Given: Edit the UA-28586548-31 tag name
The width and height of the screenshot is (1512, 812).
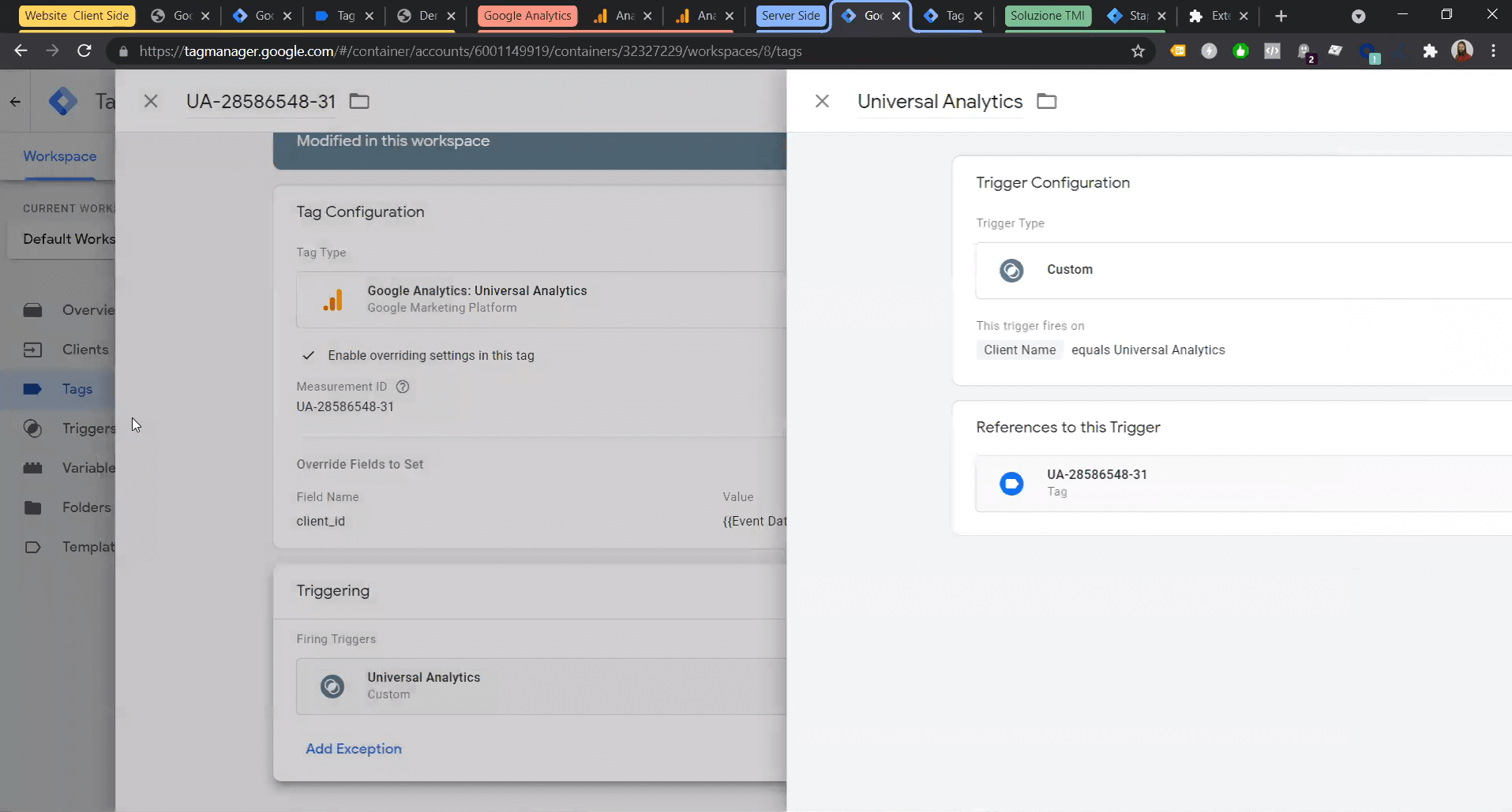Looking at the screenshot, I should coord(261,101).
